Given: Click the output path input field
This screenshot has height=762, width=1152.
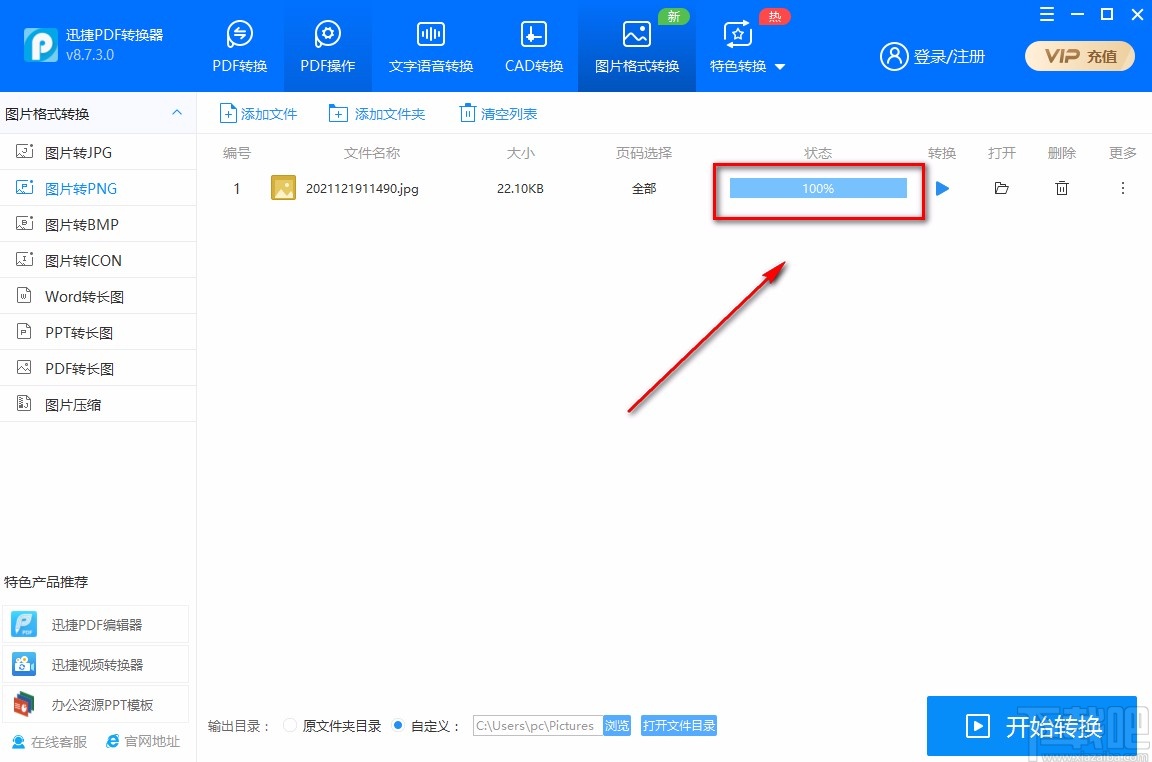Looking at the screenshot, I should [537, 726].
